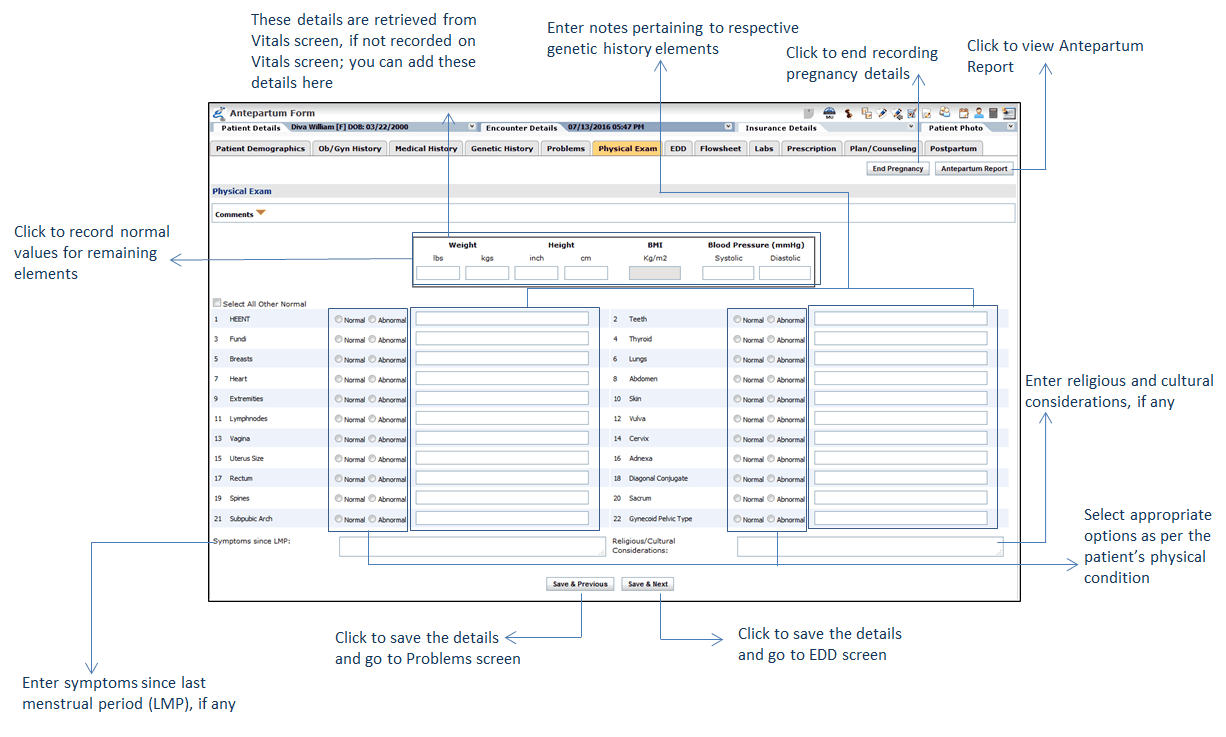
Task: Expand the Patient Details dropdown arrow
Action: (x=472, y=127)
